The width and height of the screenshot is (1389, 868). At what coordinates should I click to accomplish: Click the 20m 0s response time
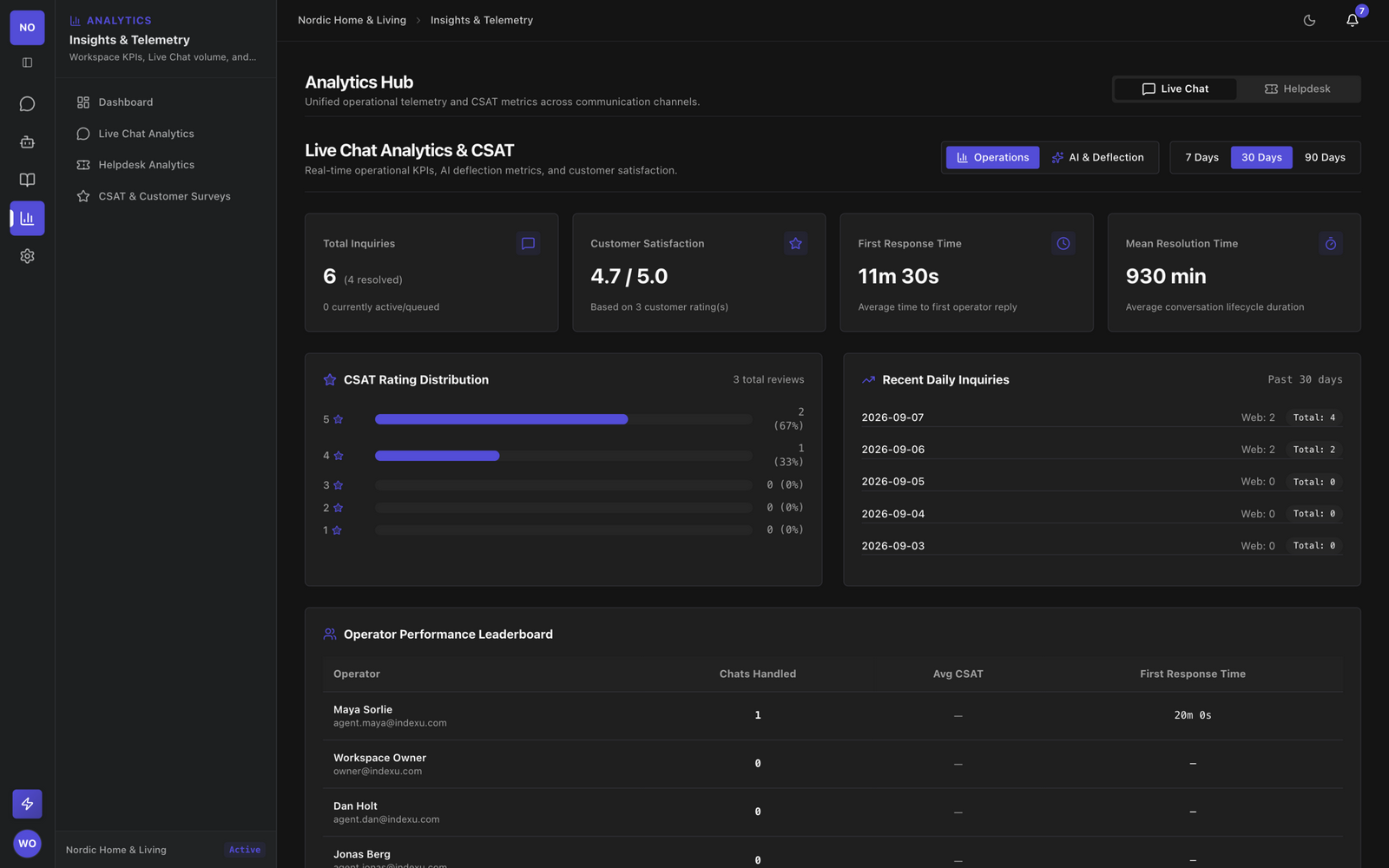coord(1193,715)
